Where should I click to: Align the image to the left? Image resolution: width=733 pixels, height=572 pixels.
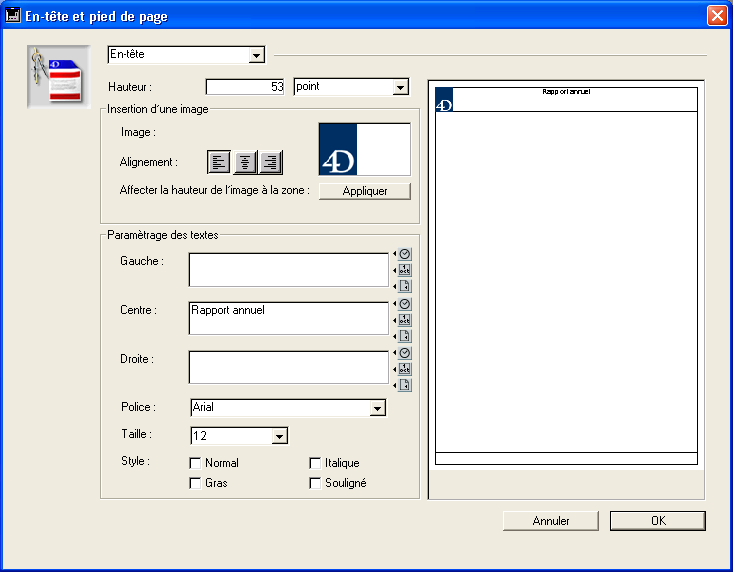[x=219, y=162]
